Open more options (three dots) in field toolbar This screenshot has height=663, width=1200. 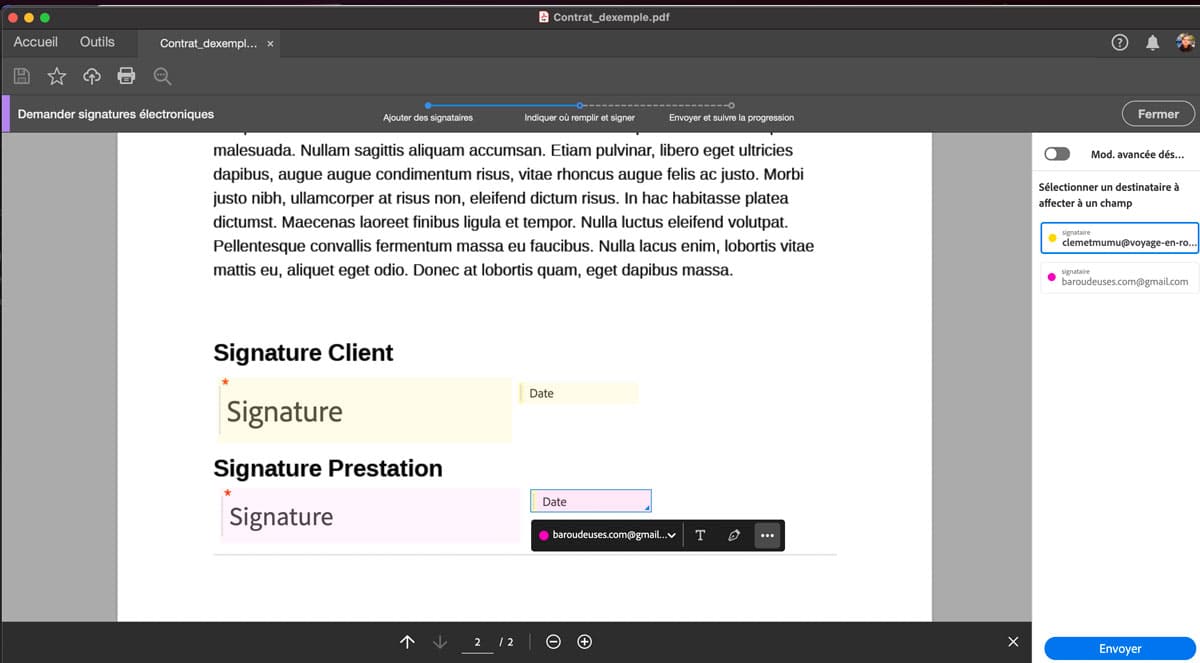coord(767,535)
